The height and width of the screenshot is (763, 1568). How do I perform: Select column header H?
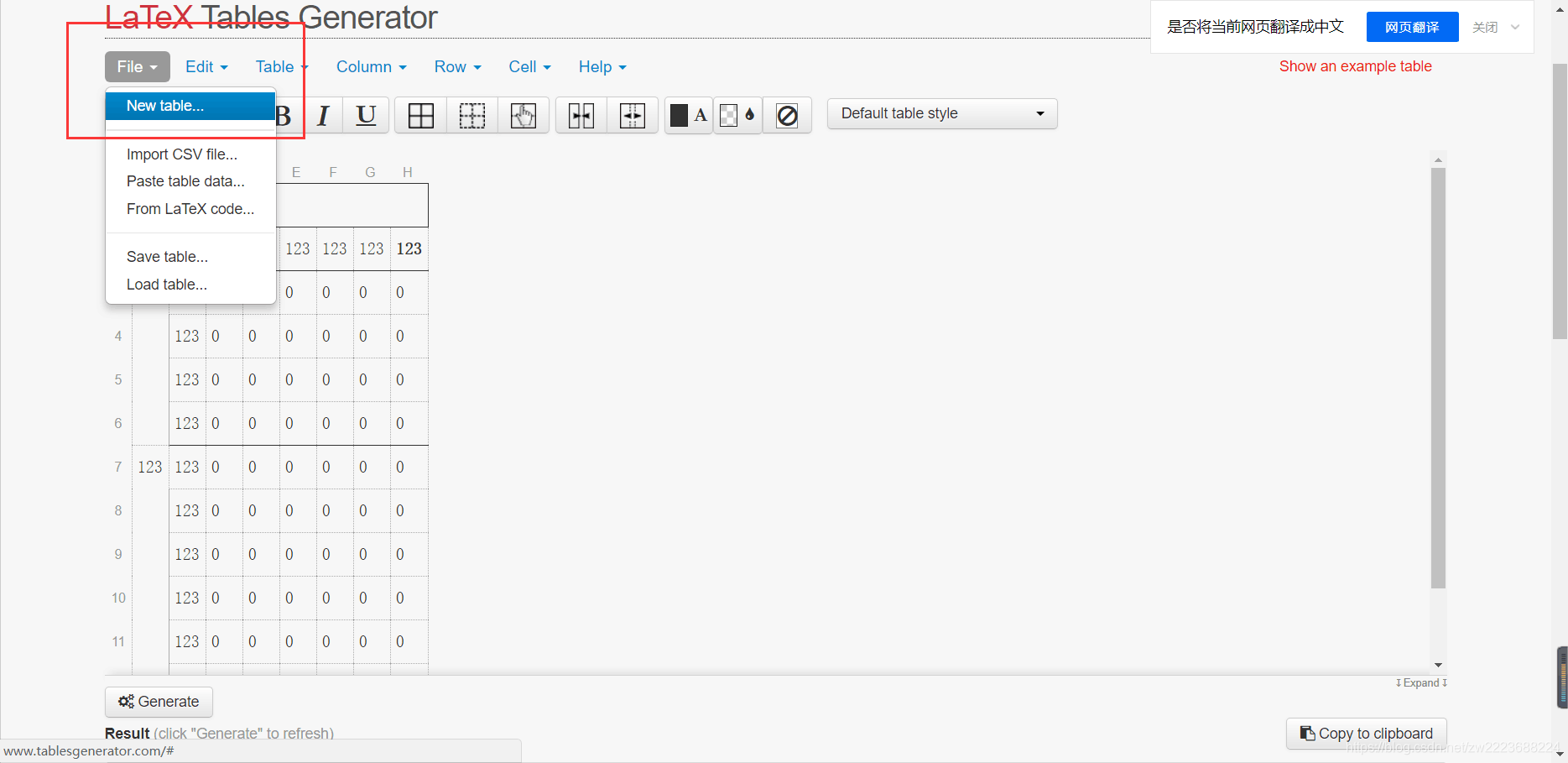tap(408, 172)
